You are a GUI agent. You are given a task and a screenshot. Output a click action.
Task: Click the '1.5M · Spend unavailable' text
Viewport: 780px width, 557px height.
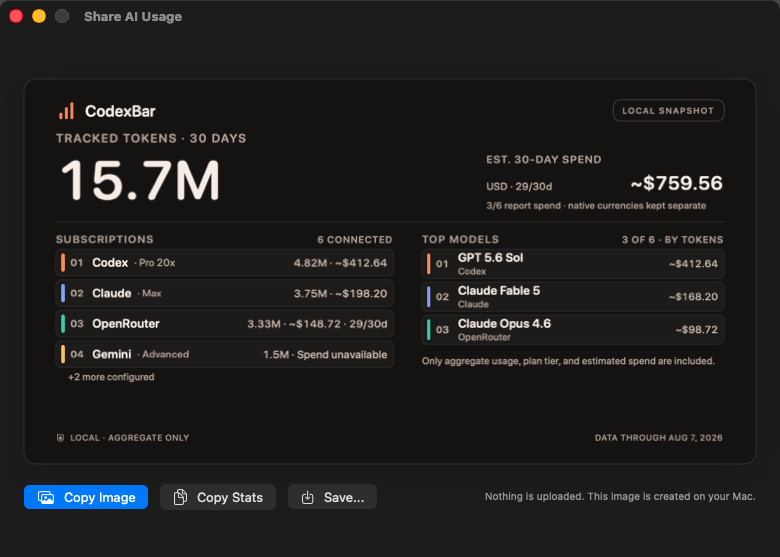[x=325, y=355]
